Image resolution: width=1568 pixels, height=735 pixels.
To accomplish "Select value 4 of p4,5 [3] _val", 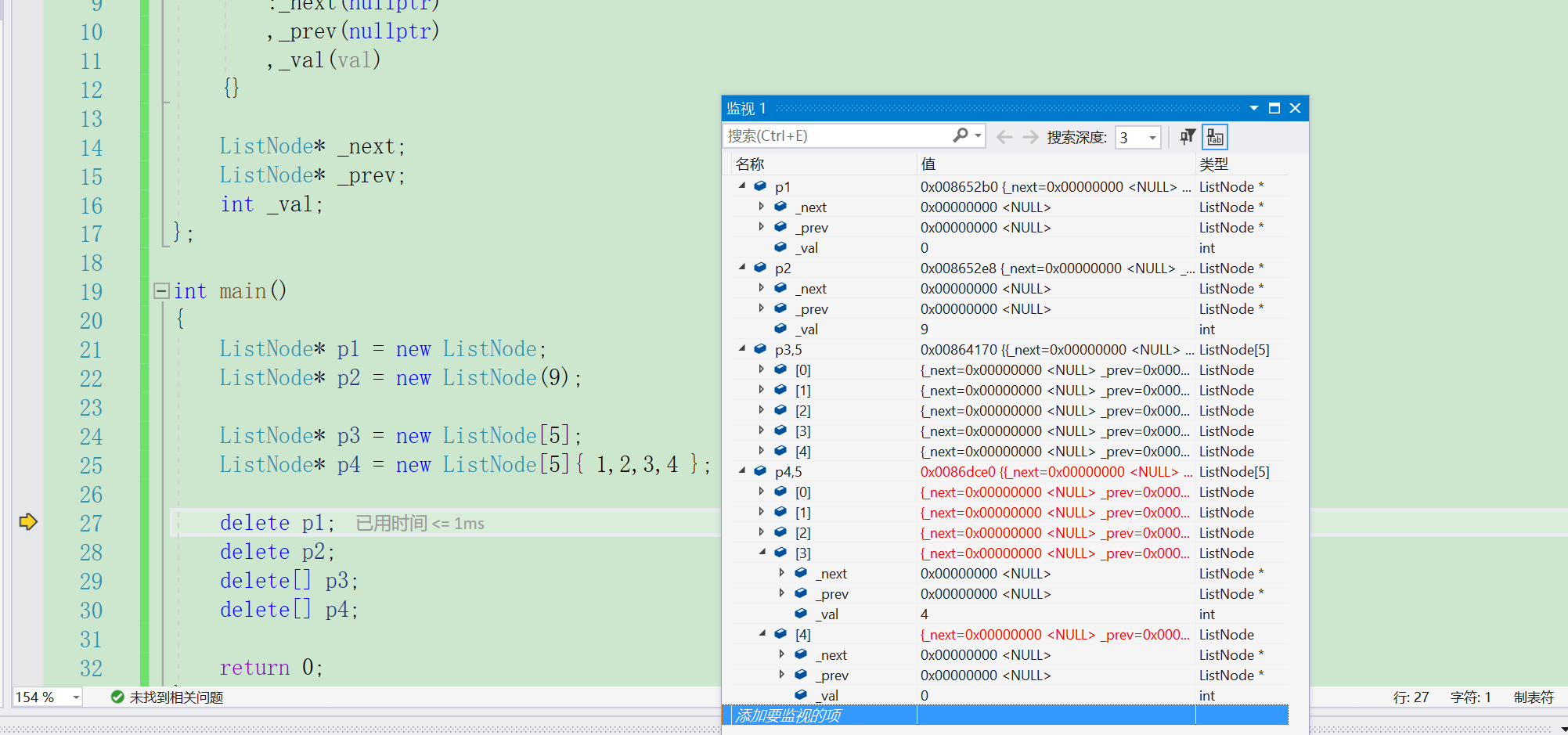I will [x=925, y=614].
